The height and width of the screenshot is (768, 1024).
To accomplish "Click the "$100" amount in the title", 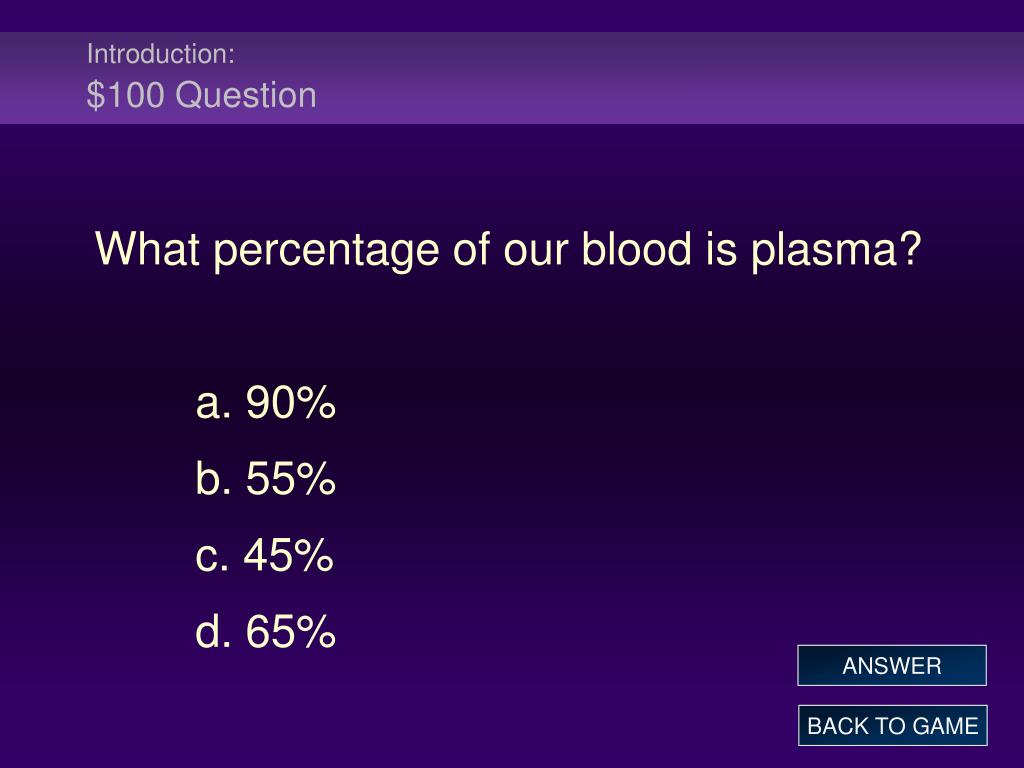I will click(125, 95).
